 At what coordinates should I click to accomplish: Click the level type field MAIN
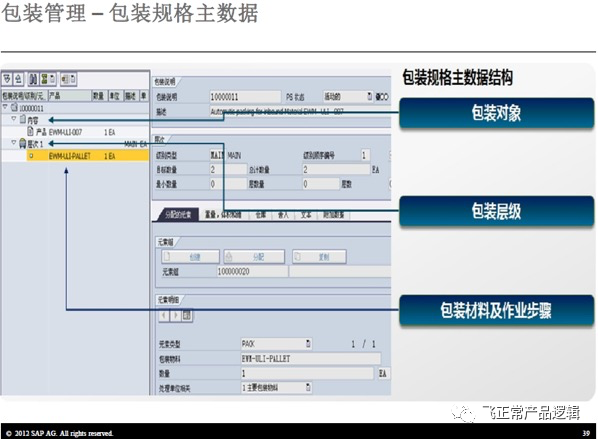(217, 155)
